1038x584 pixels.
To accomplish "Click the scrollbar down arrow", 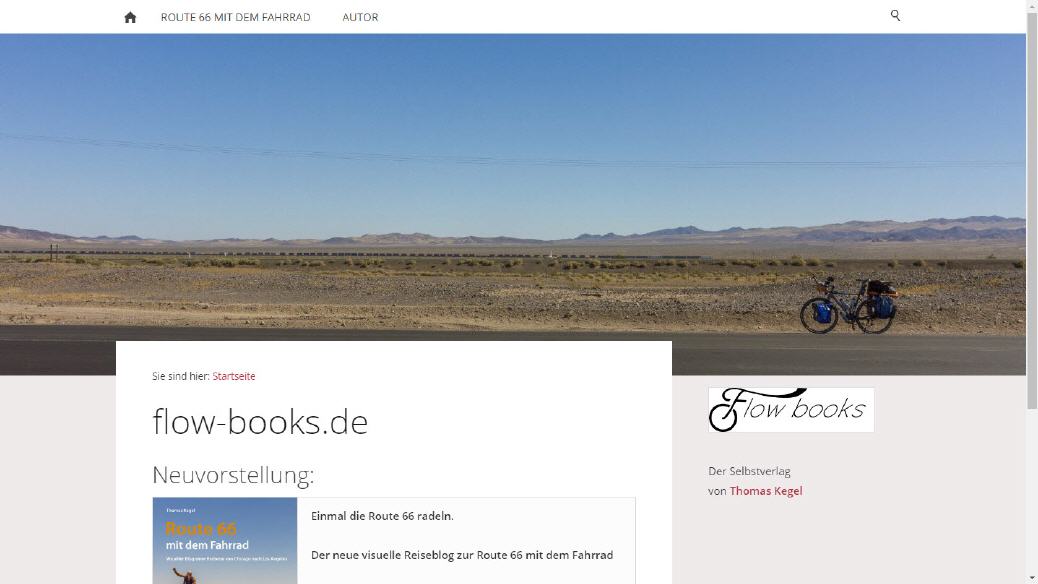I will [x=1032, y=578].
